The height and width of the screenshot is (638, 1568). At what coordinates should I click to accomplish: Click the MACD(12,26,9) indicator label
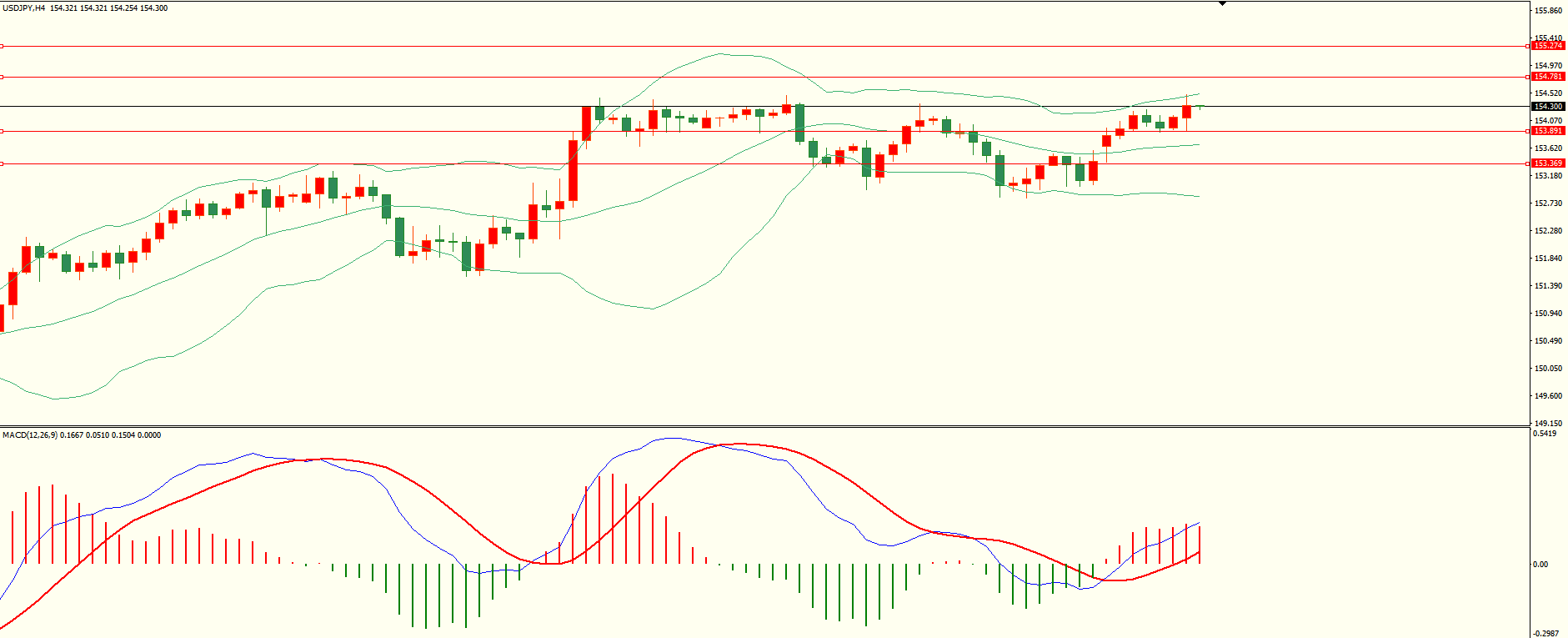pos(30,435)
